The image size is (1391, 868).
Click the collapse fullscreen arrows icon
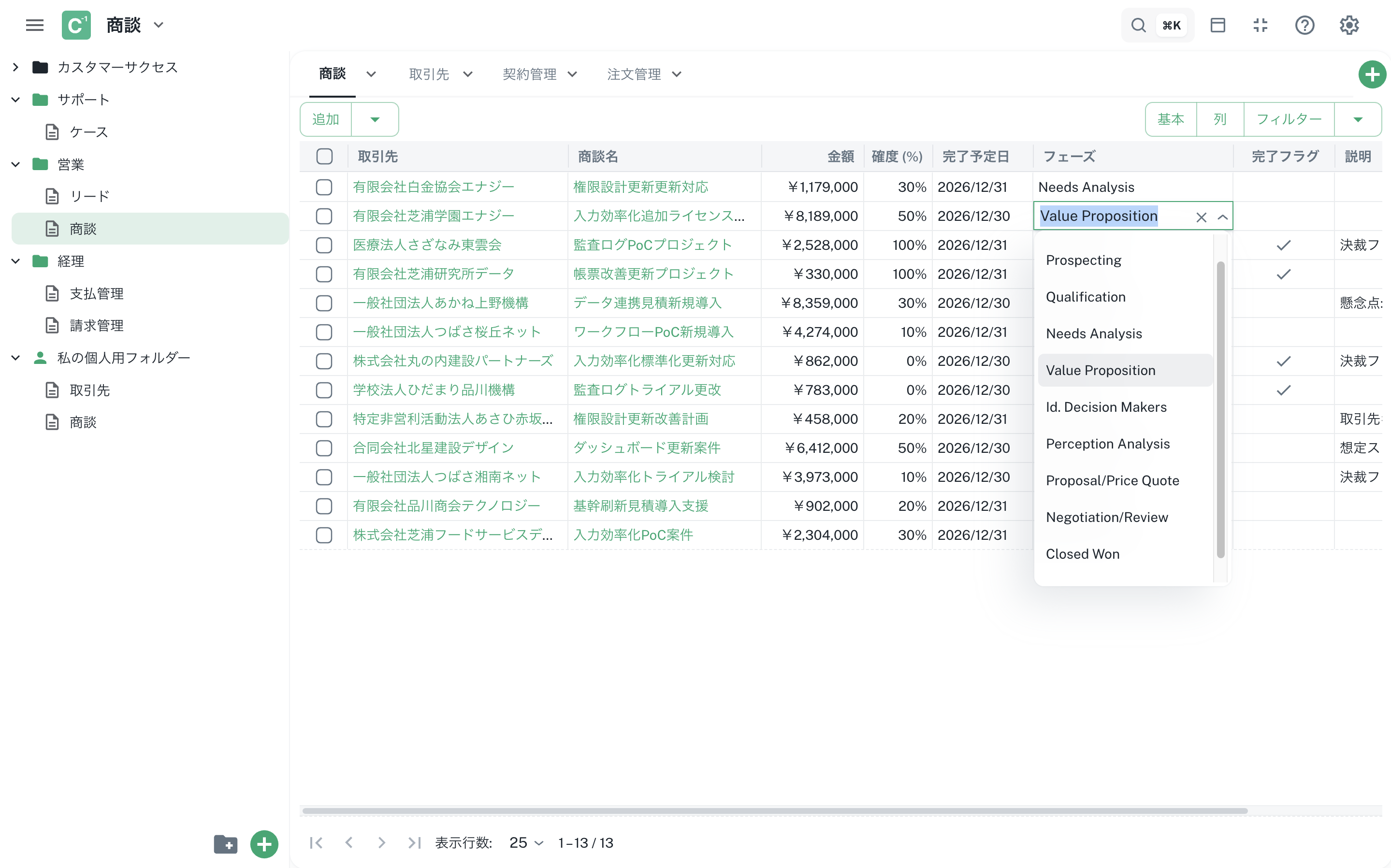(1260, 25)
